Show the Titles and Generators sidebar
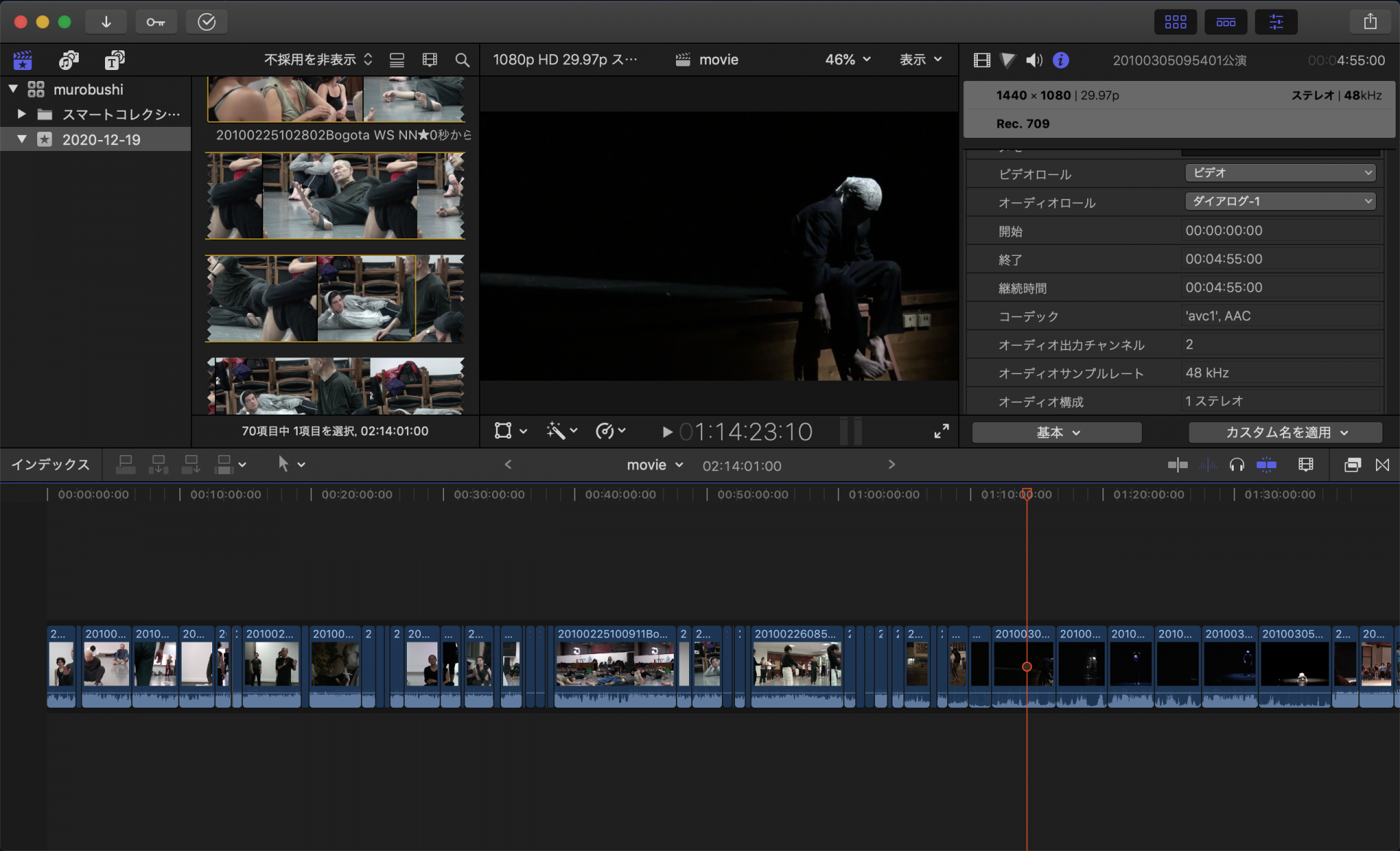1400x851 pixels. (114, 60)
